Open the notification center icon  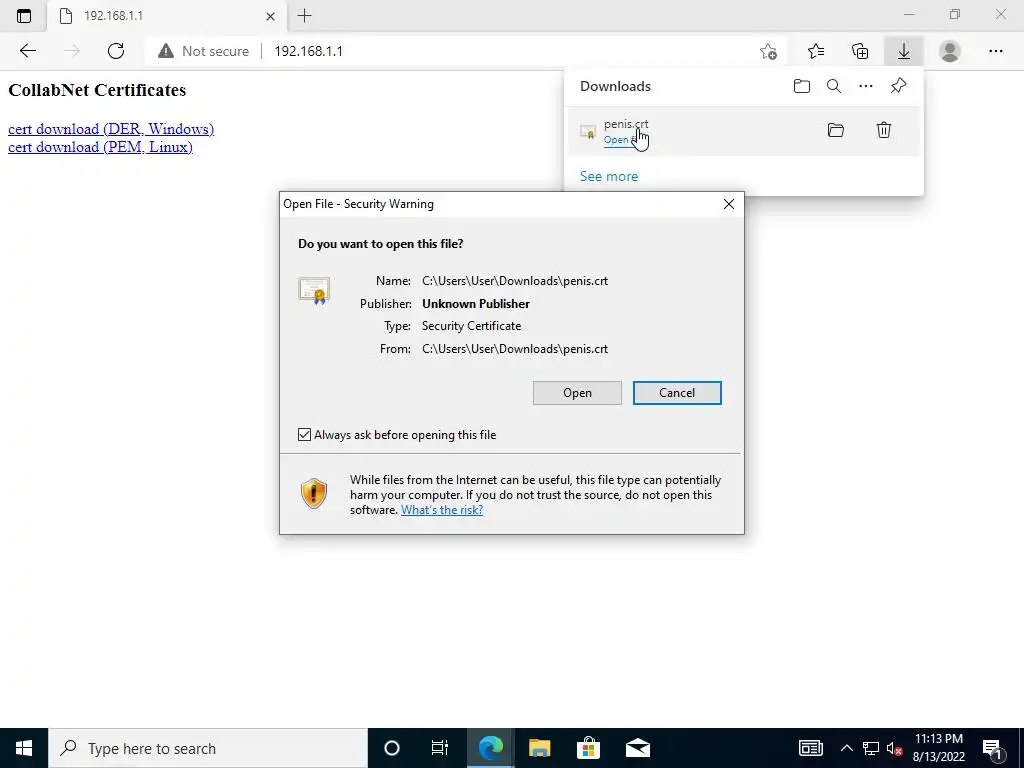click(992, 748)
